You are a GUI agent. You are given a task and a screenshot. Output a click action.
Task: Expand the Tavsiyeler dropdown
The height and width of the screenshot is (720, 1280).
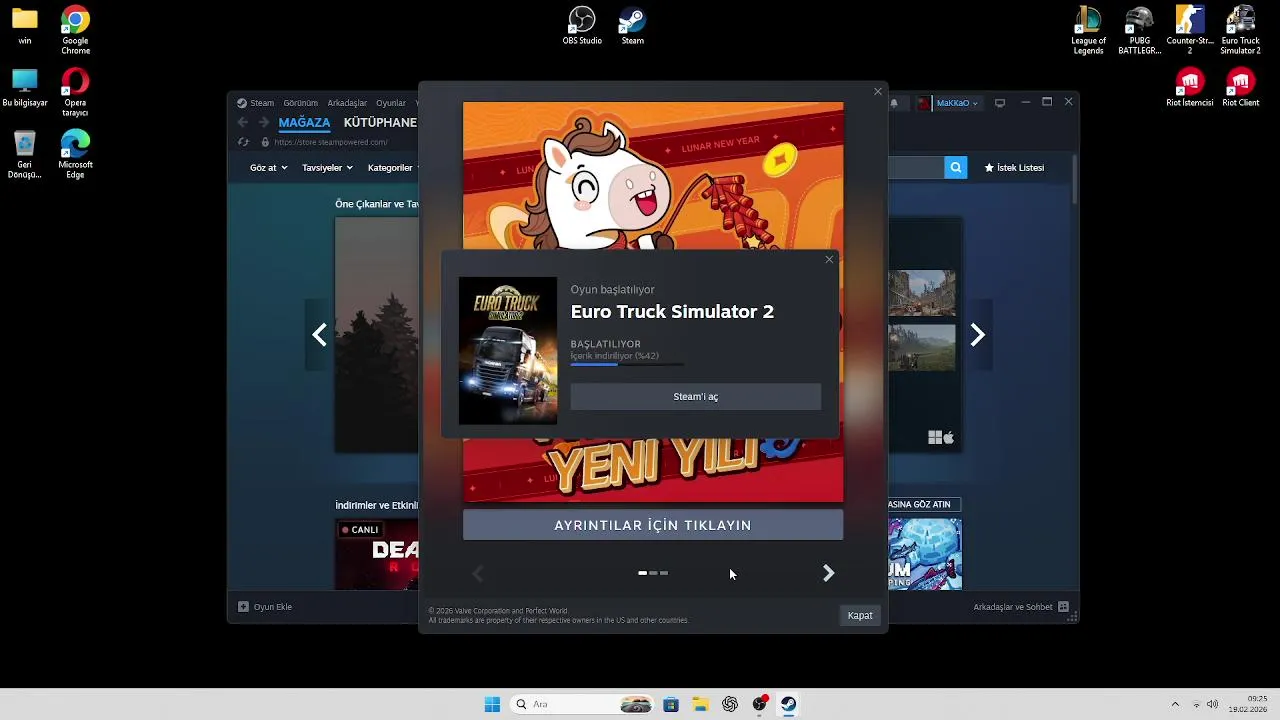pyautogui.click(x=327, y=168)
